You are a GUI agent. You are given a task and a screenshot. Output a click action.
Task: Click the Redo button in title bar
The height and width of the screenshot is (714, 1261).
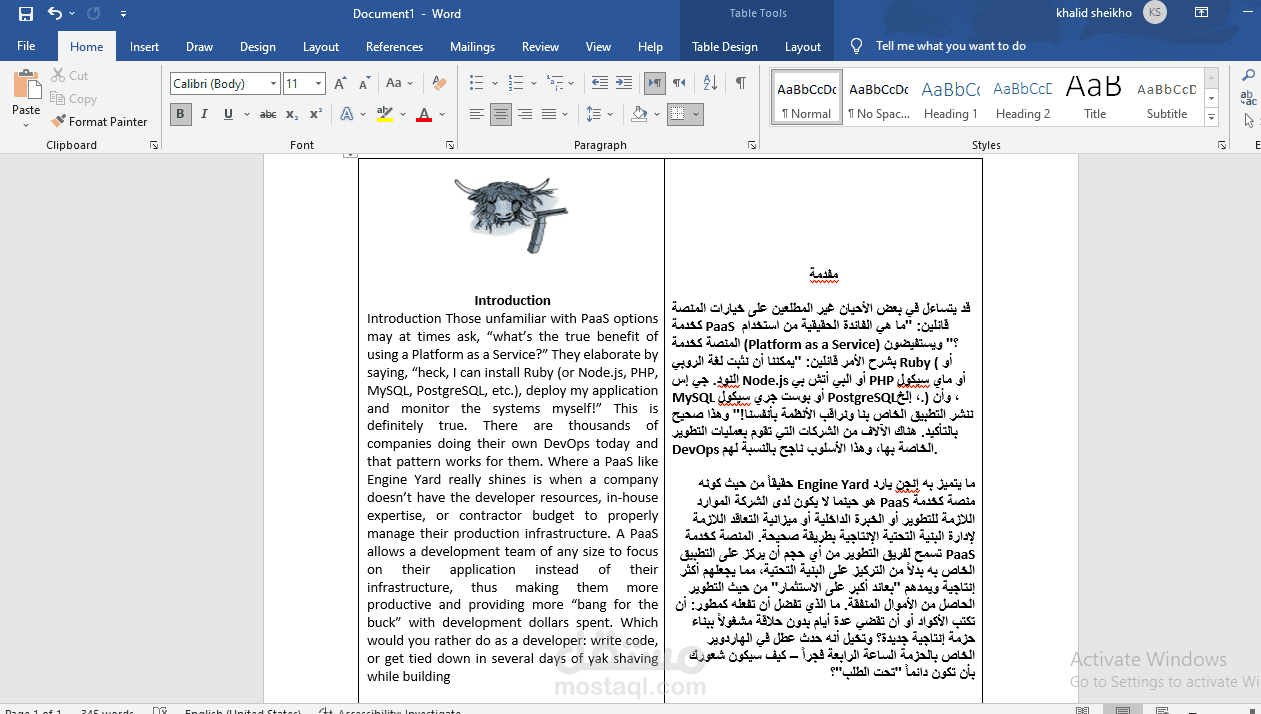(x=94, y=14)
